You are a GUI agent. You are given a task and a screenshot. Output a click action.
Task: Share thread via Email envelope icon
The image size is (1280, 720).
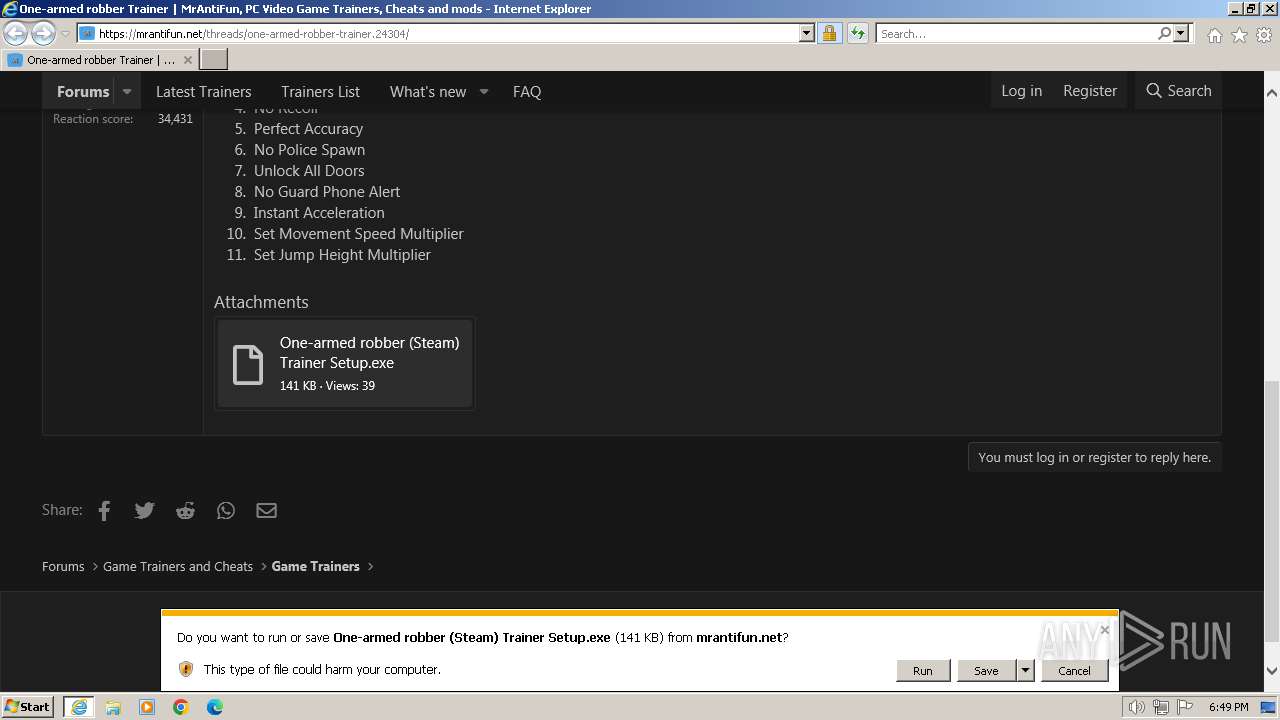[x=266, y=510]
